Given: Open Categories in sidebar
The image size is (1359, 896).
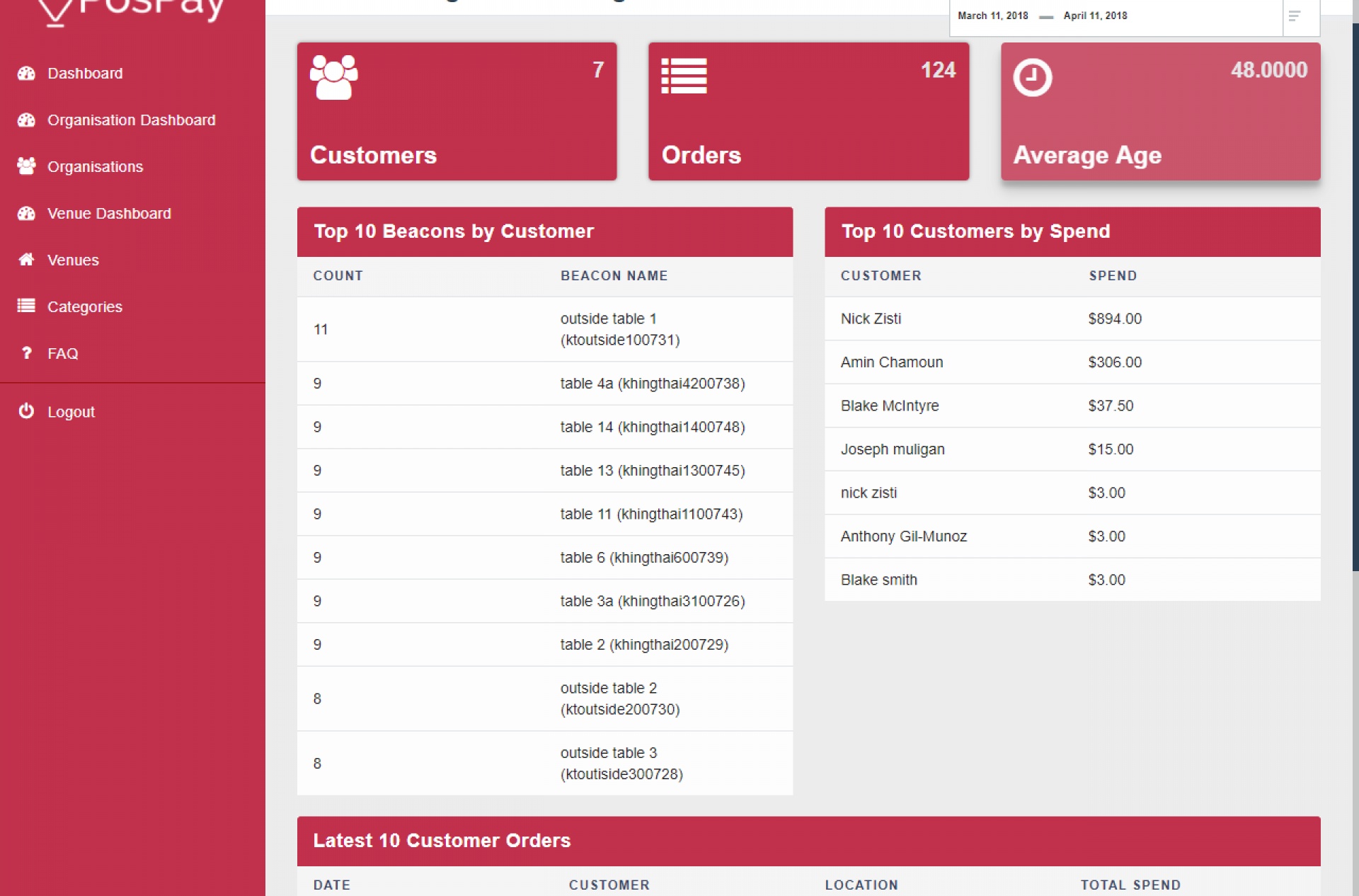Looking at the screenshot, I should tap(85, 306).
